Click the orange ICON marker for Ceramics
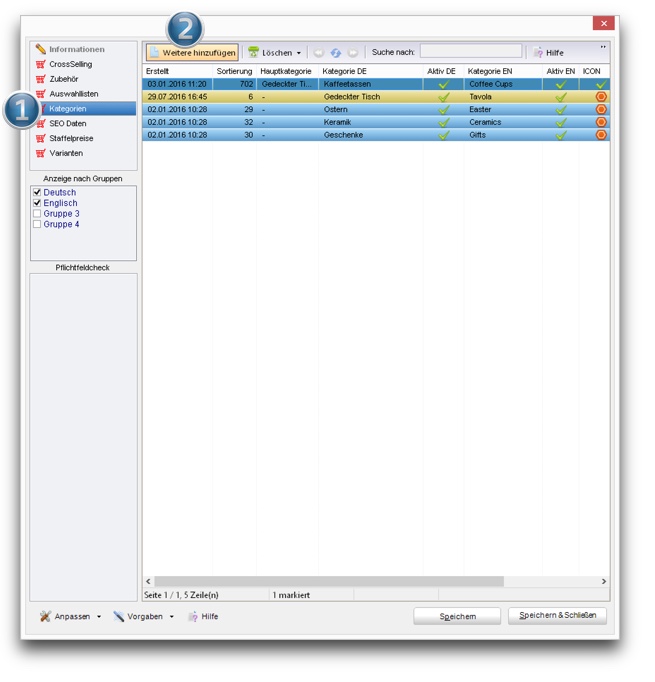 601,122
